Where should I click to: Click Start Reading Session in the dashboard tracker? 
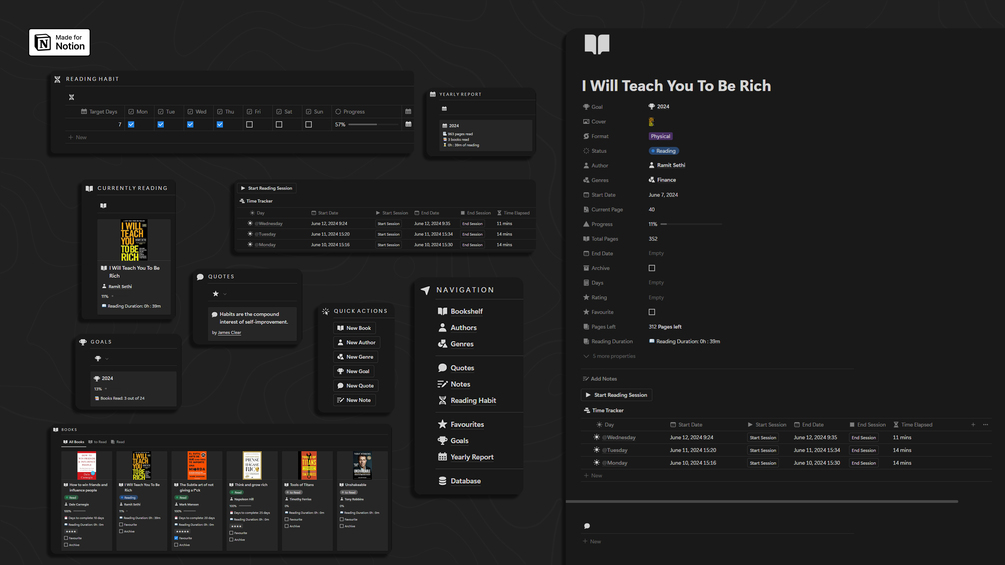point(266,188)
